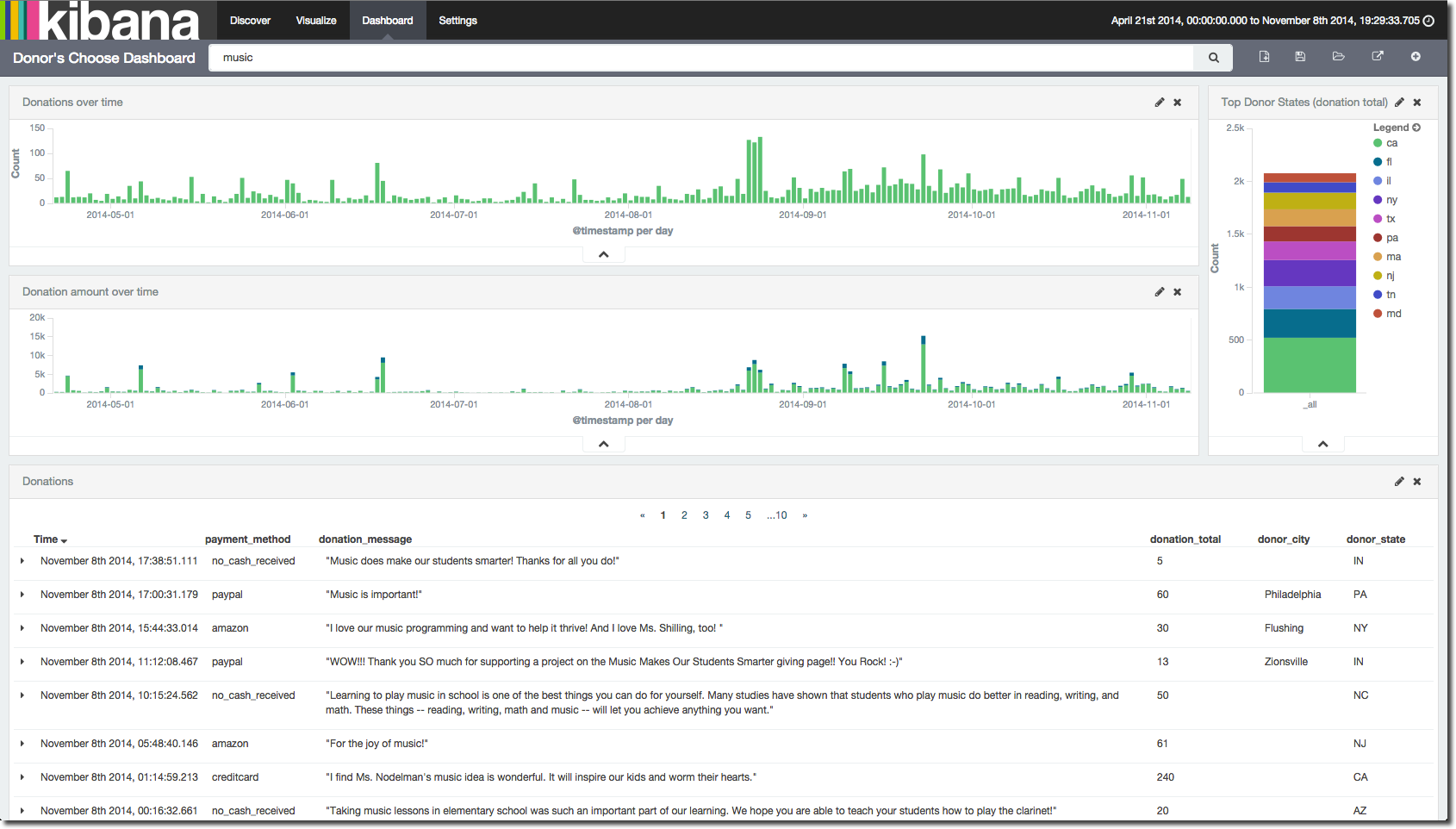The image size is (1456, 829).
Task: Edit the Top Donor States visualization
Action: pos(1399,103)
